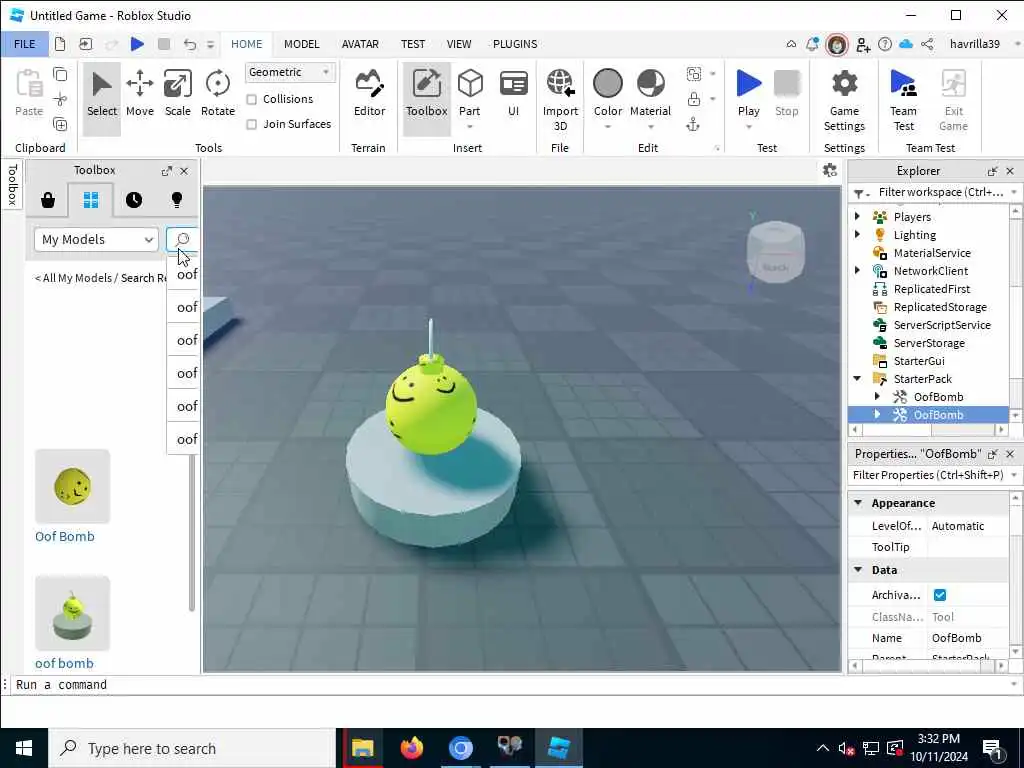Open the Color picker button
Image resolution: width=1024 pixels, height=768 pixels.
point(608,95)
